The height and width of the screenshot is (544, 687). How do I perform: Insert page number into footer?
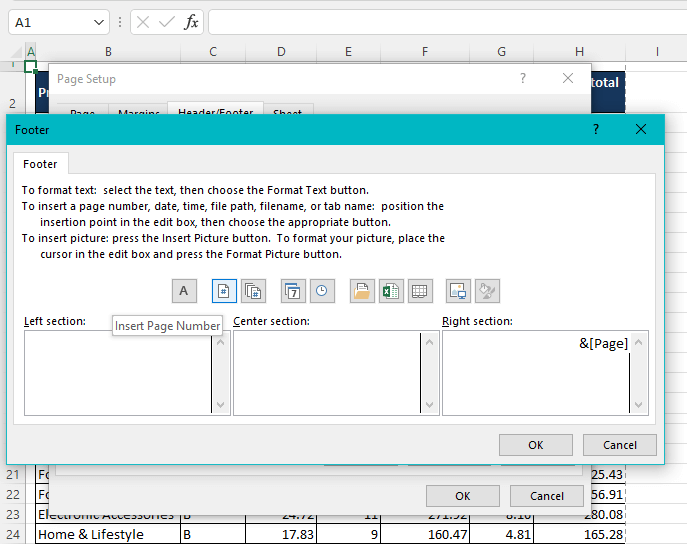tap(224, 291)
